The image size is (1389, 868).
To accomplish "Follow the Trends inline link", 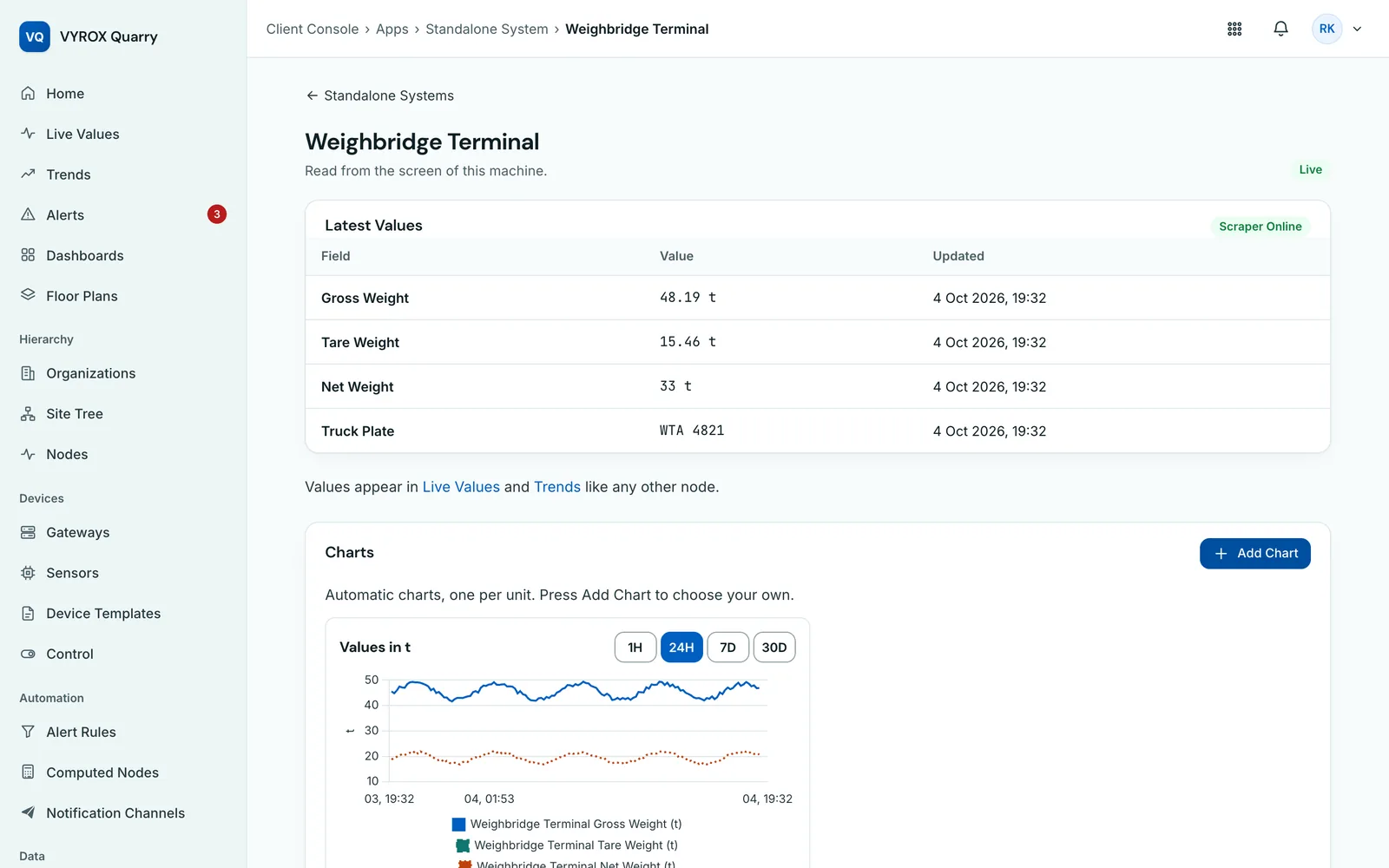I will (557, 487).
